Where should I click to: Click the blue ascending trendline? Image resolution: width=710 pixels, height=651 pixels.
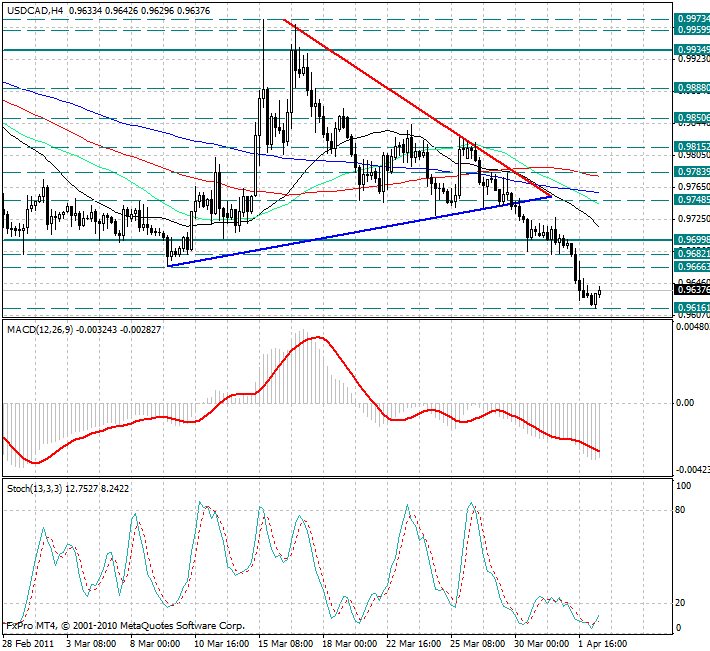pyautogui.click(x=360, y=231)
